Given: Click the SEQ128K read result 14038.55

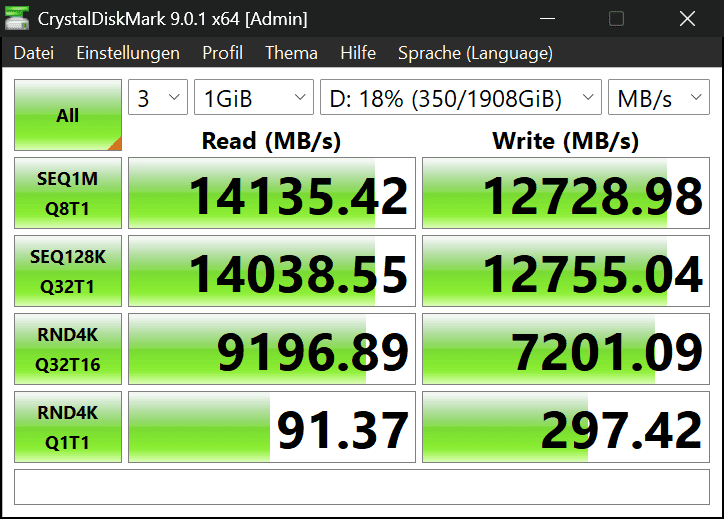Looking at the screenshot, I should 272,271.
